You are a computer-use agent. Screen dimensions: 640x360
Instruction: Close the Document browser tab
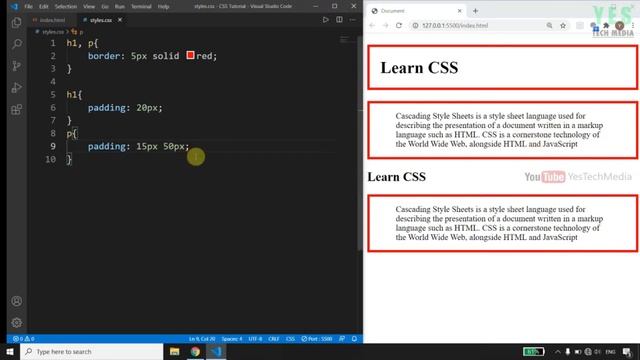pyautogui.click(x=460, y=11)
